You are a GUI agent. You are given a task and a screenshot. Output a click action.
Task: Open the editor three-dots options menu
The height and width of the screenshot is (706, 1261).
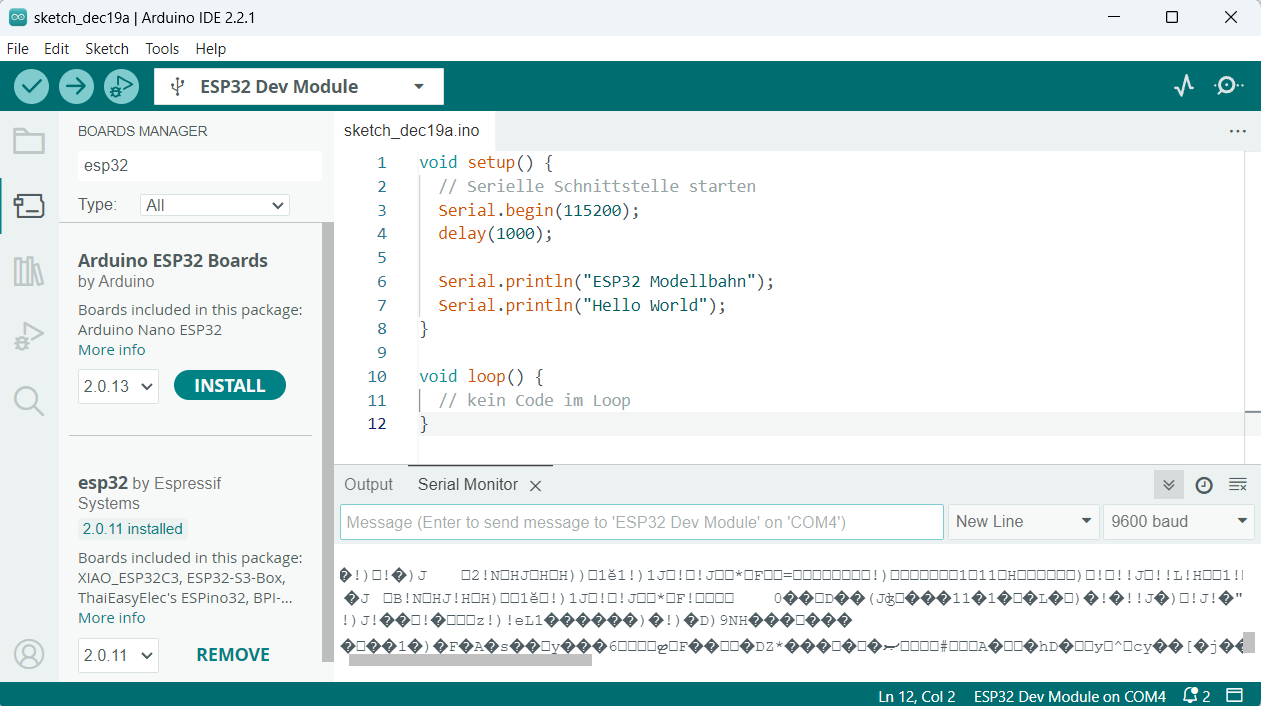(x=1237, y=131)
